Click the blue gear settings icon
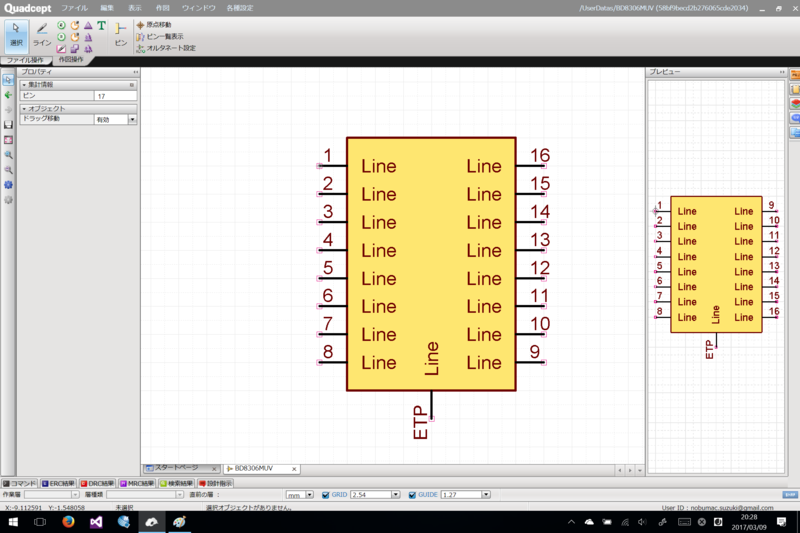800x533 pixels. point(8,185)
